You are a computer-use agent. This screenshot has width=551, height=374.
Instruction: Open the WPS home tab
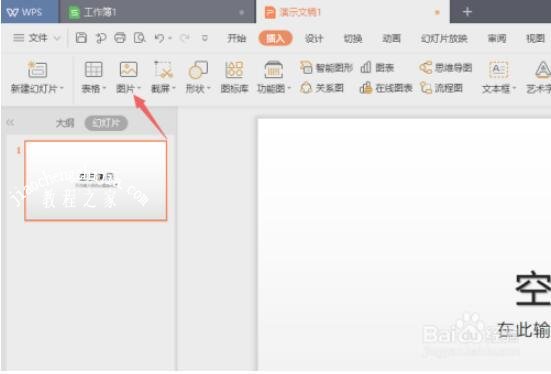pos(30,12)
